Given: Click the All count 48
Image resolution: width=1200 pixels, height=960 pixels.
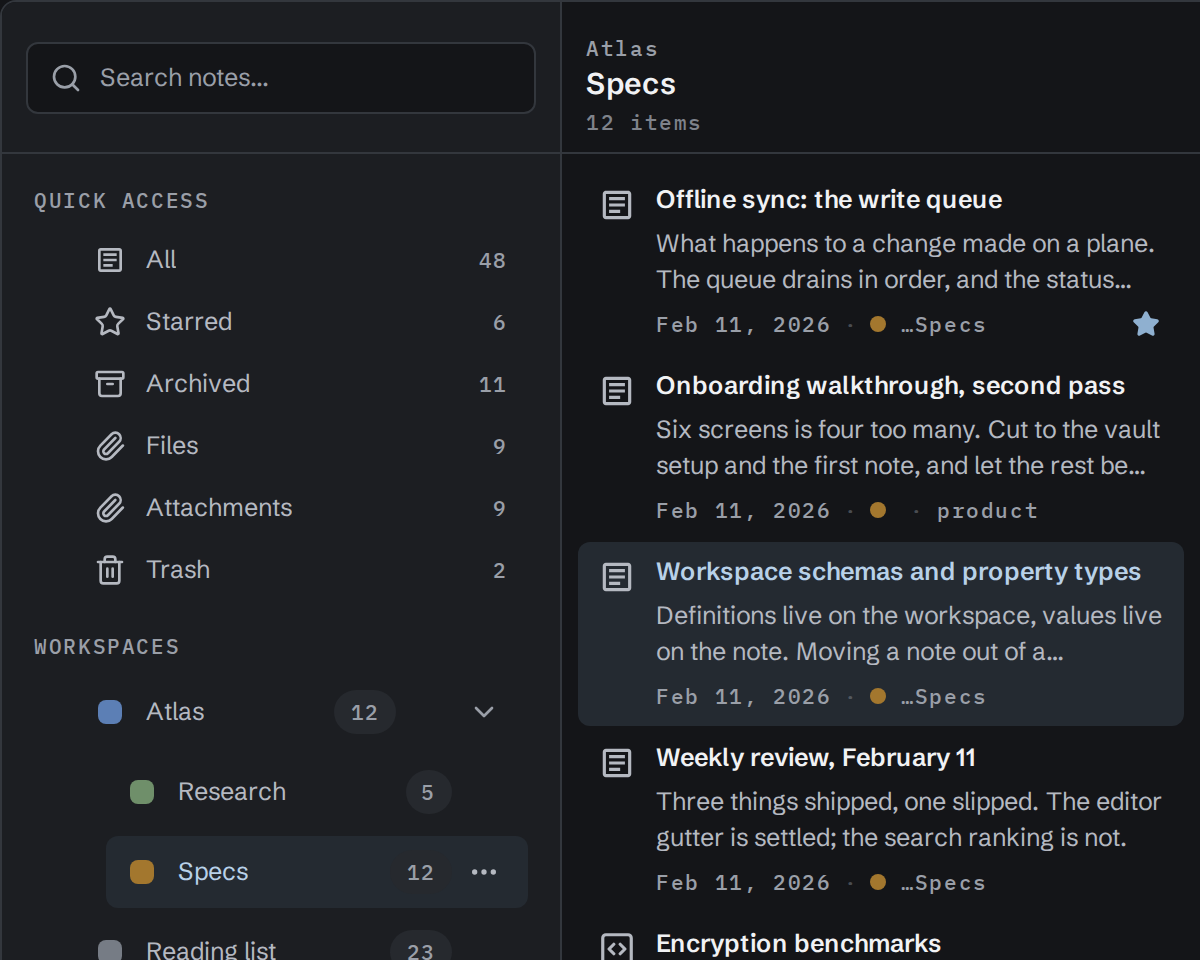Looking at the screenshot, I should [x=492, y=261].
